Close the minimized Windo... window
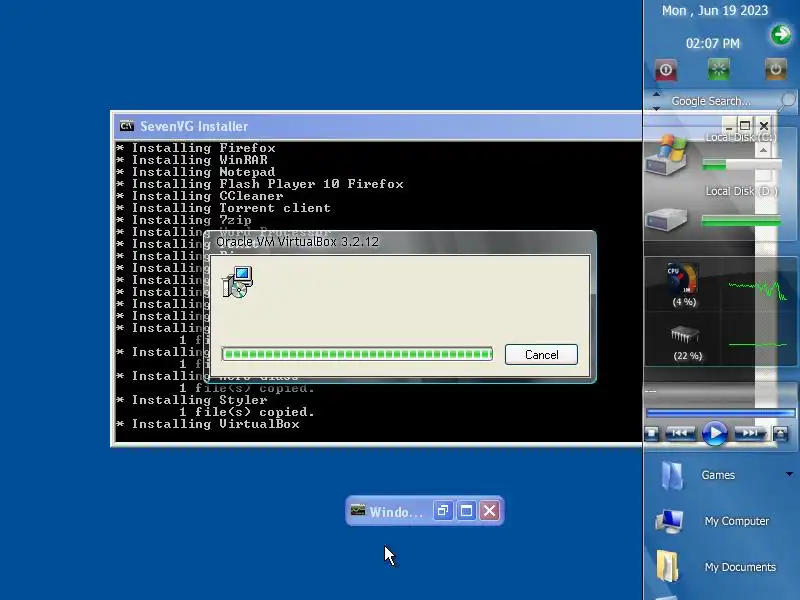 [489, 511]
